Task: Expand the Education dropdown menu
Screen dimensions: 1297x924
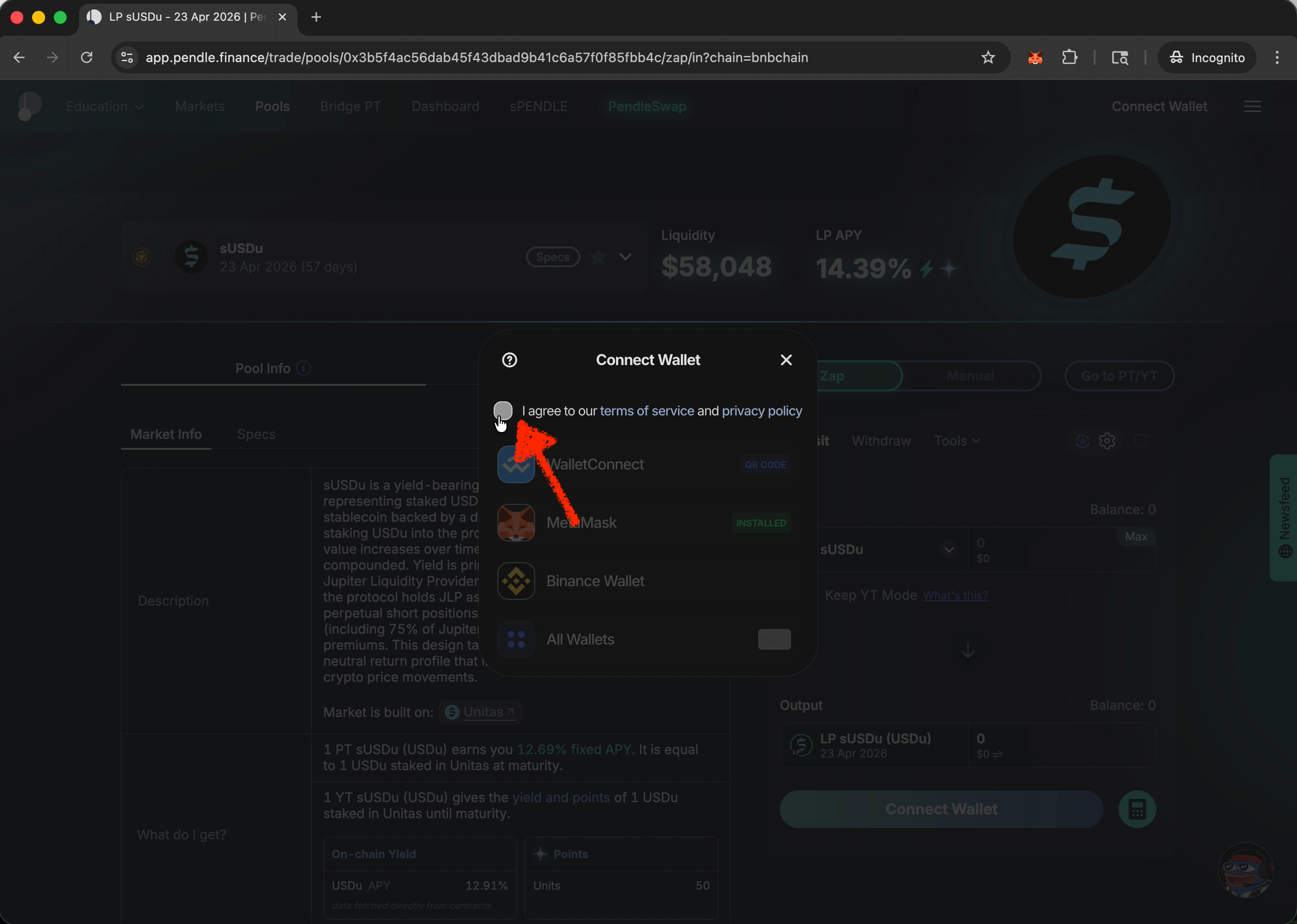Action: click(105, 106)
